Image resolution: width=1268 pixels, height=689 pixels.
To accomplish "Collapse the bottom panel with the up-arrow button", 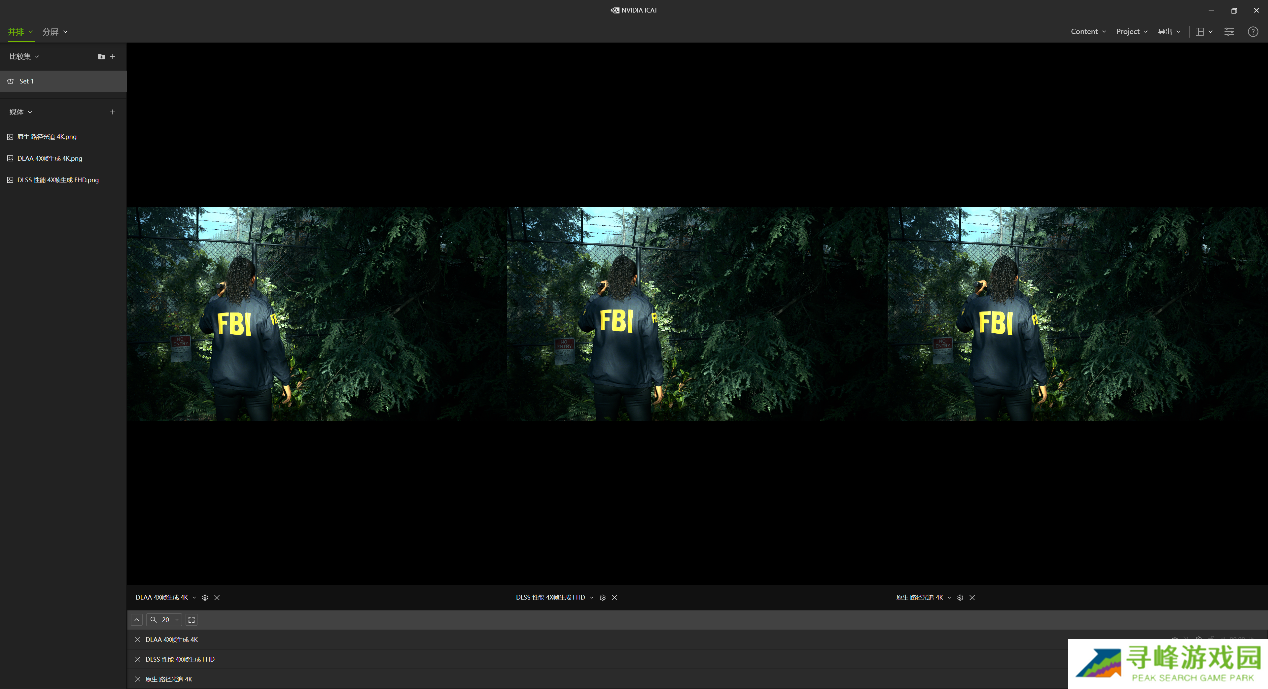I will (137, 620).
